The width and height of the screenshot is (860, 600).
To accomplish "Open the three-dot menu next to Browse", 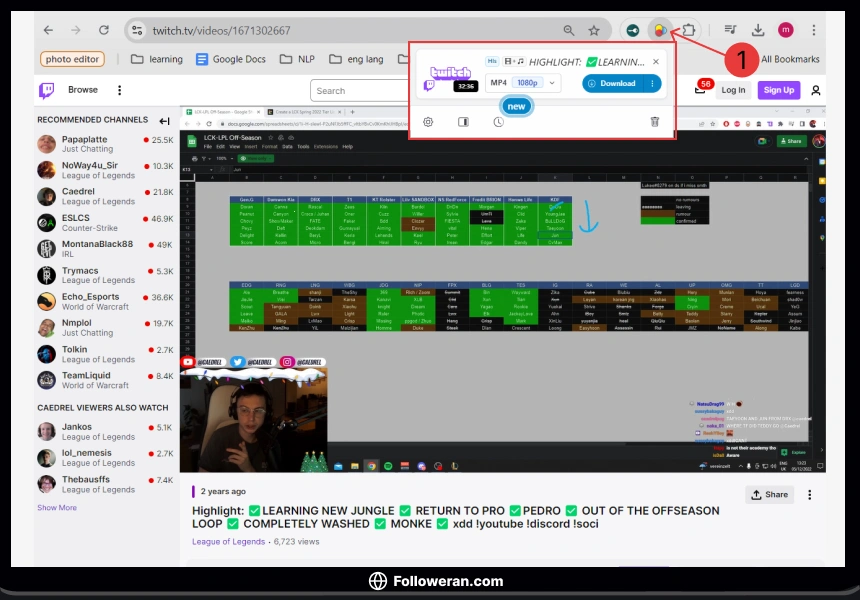I will click(x=120, y=90).
